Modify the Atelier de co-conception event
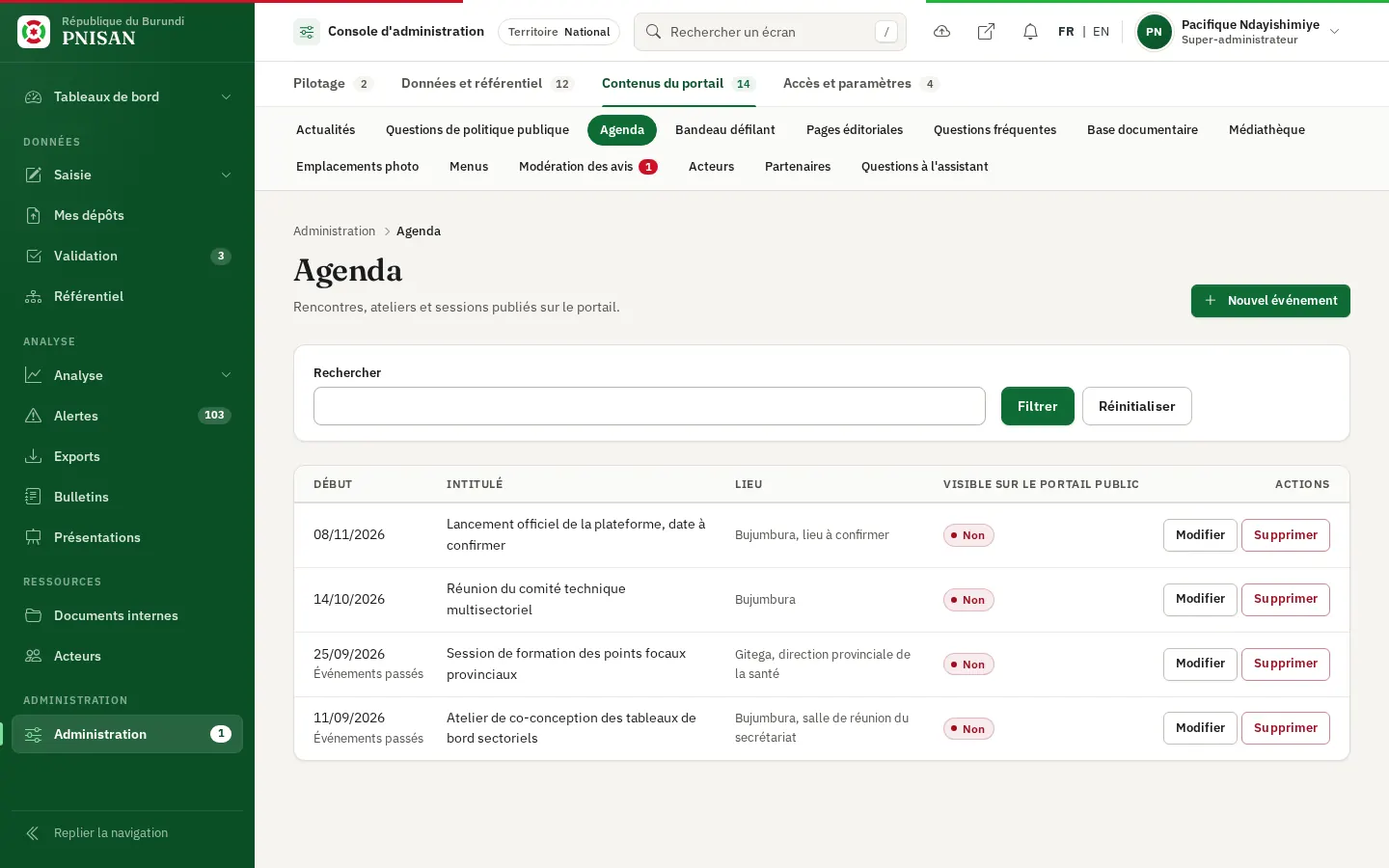This screenshot has height=868, width=1389. (1200, 728)
